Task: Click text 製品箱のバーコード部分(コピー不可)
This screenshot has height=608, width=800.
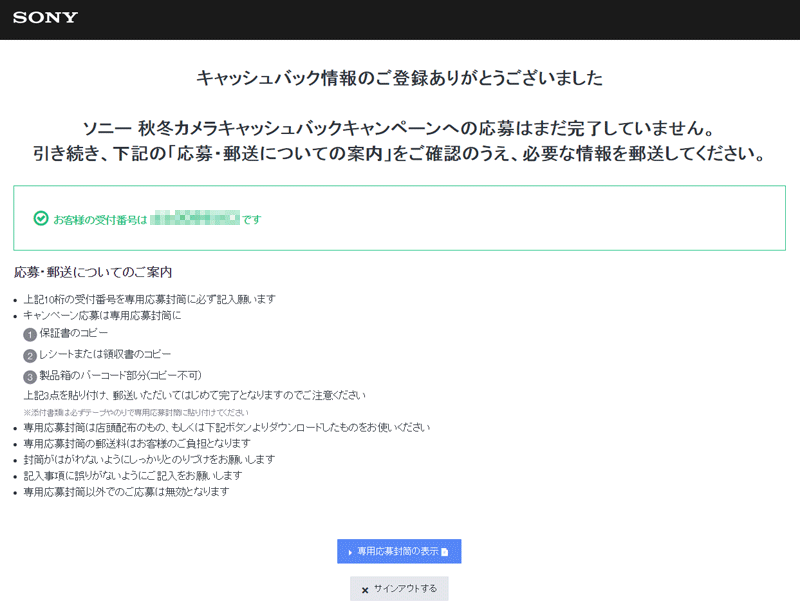Action: [x=120, y=375]
